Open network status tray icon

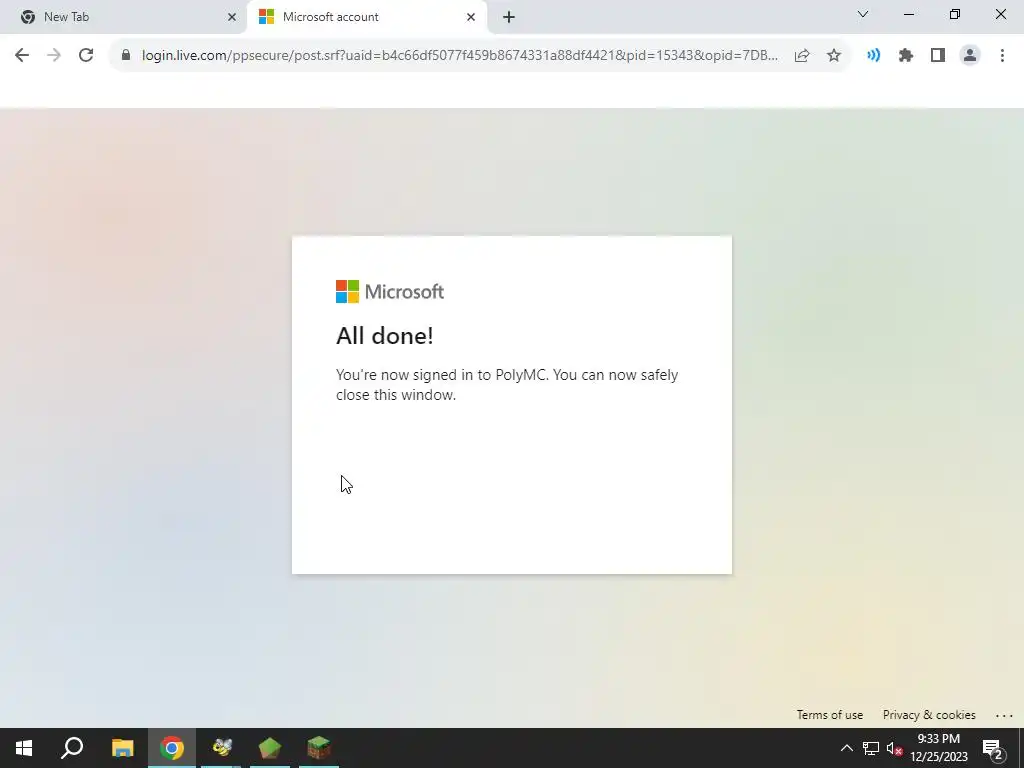point(871,748)
